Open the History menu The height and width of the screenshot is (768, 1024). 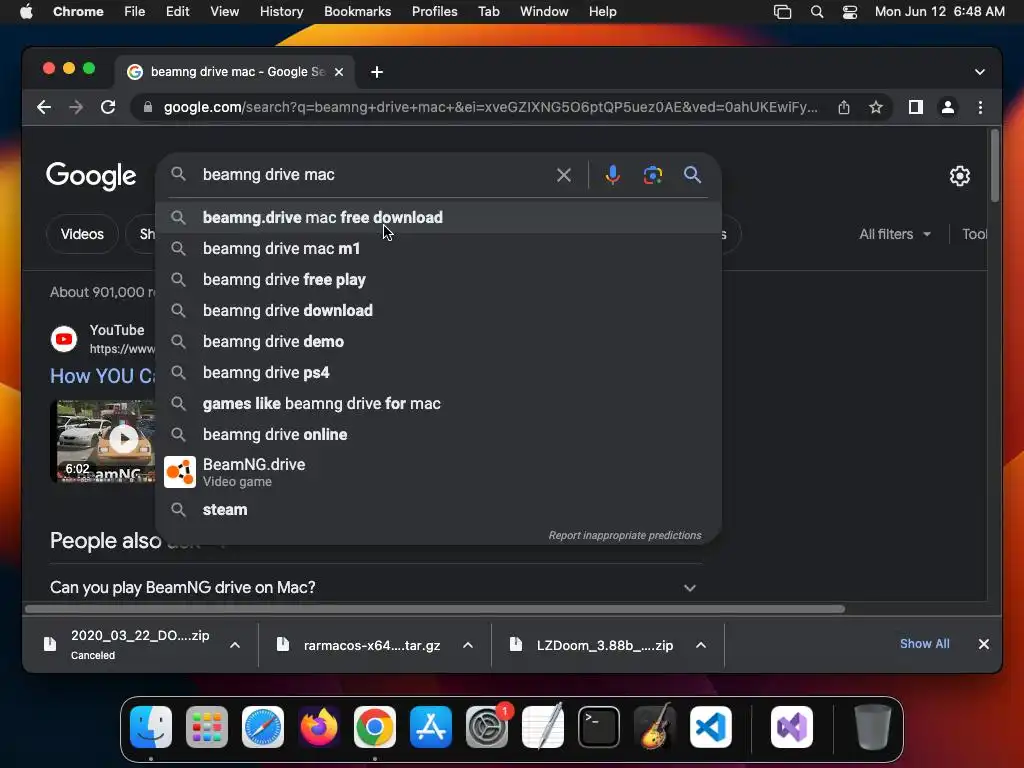tap(281, 12)
